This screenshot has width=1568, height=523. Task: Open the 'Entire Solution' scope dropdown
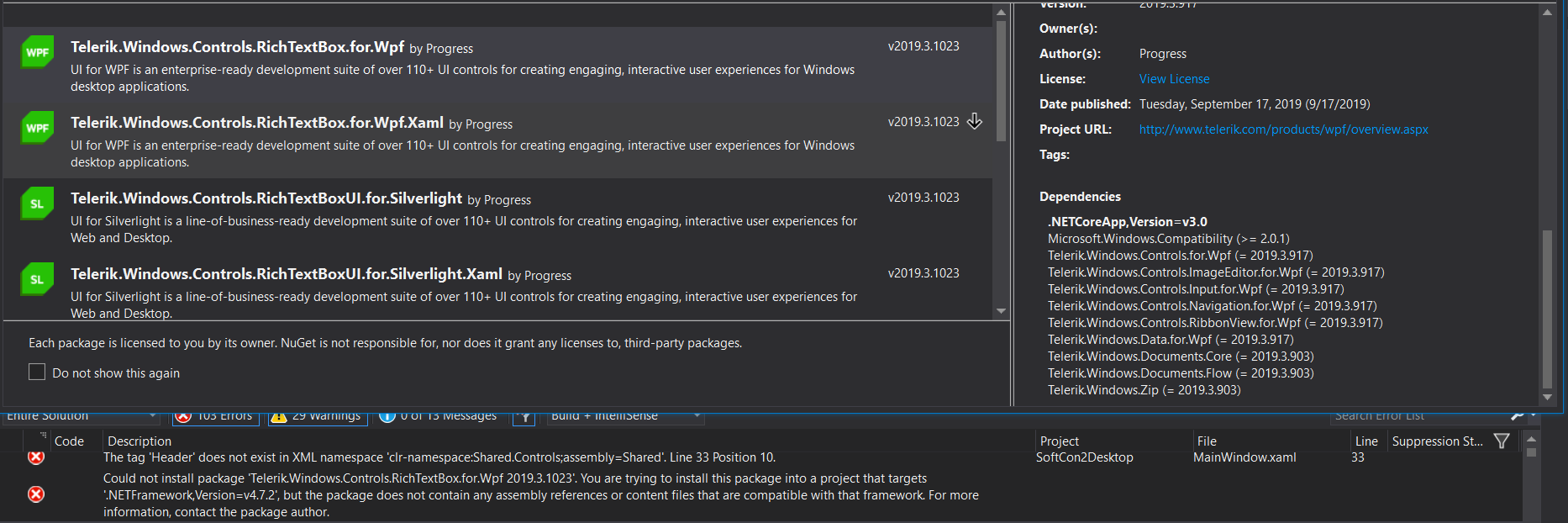pos(81,416)
